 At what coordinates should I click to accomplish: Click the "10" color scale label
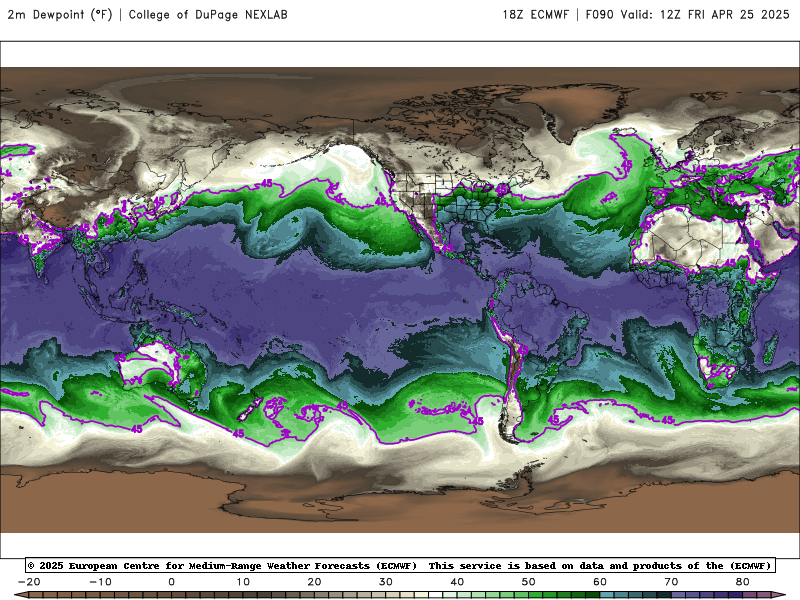coord(243,582)
